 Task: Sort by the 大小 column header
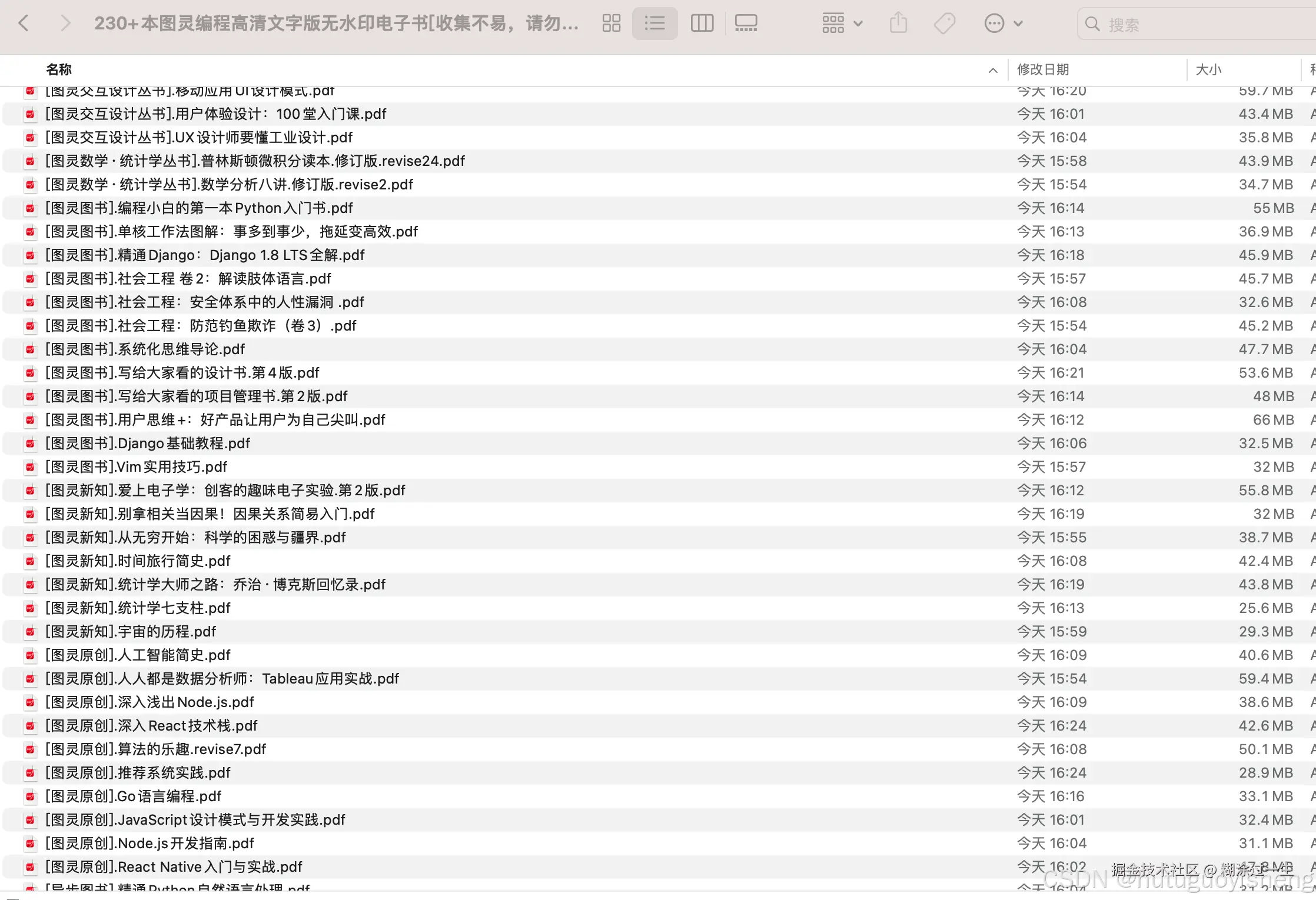[x=1209, y=69]
